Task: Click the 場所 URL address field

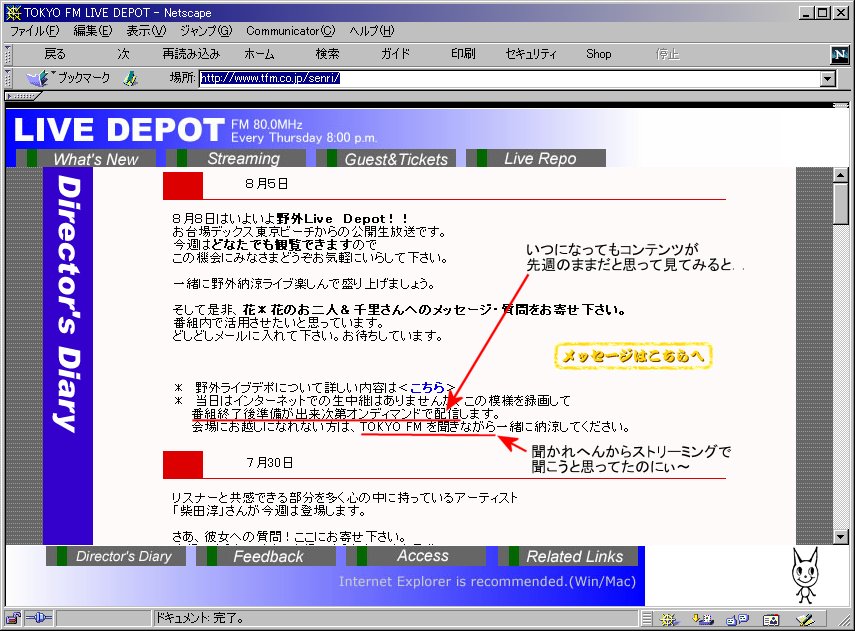Action: [509, 79]
